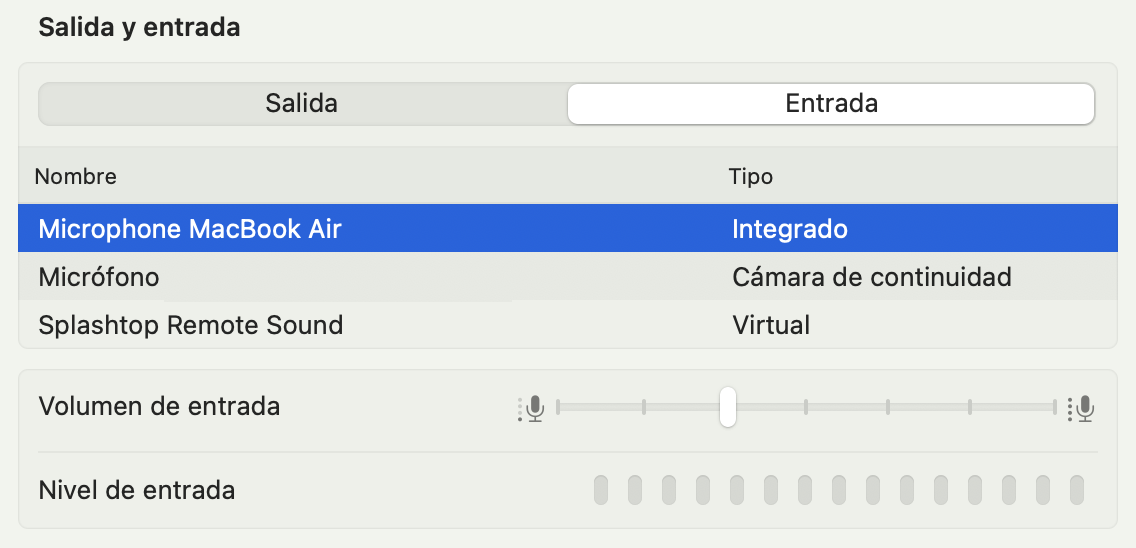Switch to the Entrada tab
The image size is (1136, 548).
pos(831,104)
